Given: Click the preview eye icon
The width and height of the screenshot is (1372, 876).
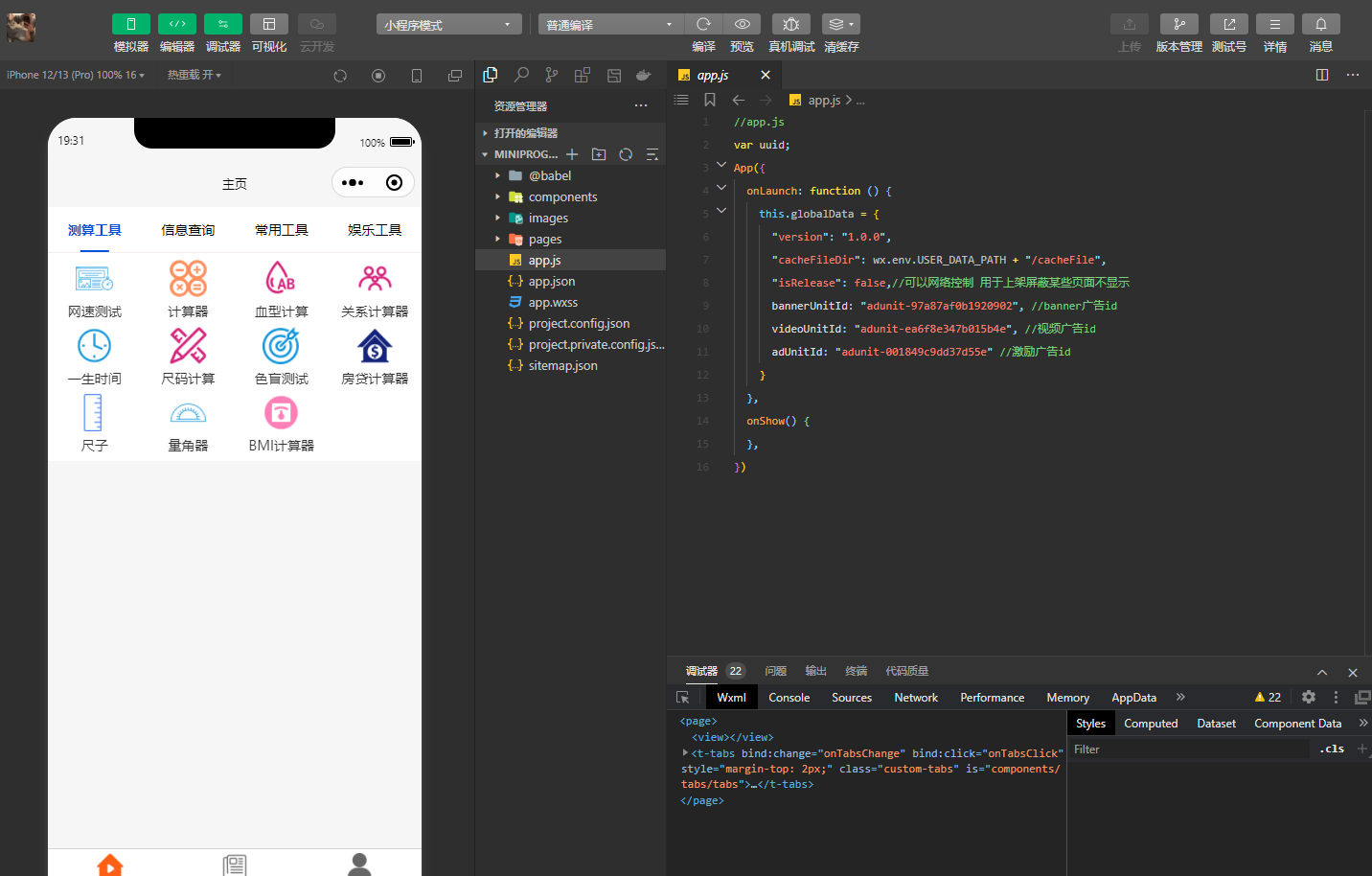Looking at the screenshot, I should 742,24.
